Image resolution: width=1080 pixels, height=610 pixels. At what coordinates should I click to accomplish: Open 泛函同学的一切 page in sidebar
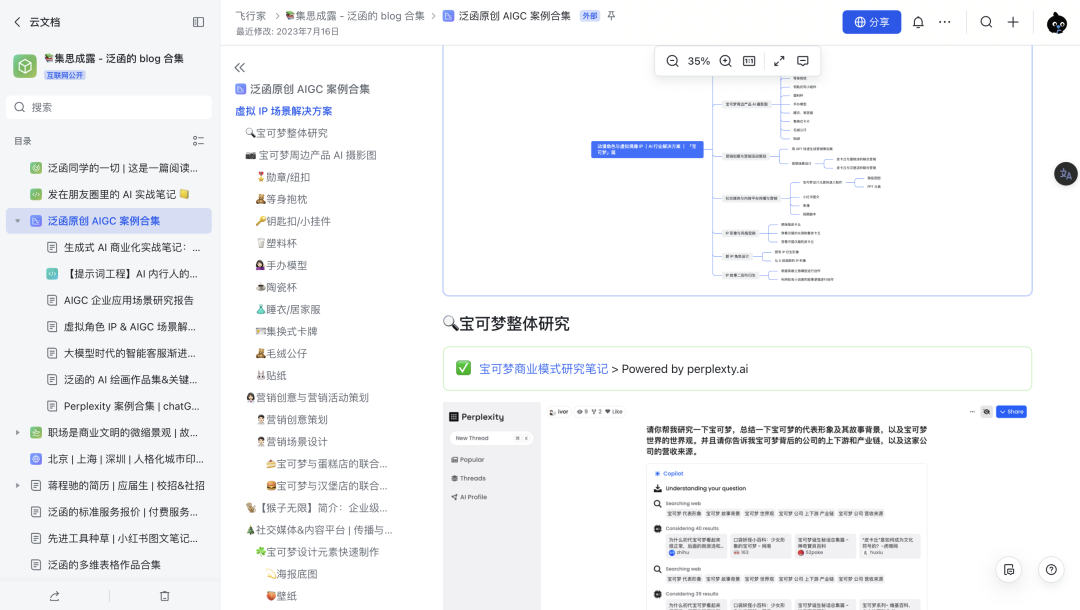point(122,168)
